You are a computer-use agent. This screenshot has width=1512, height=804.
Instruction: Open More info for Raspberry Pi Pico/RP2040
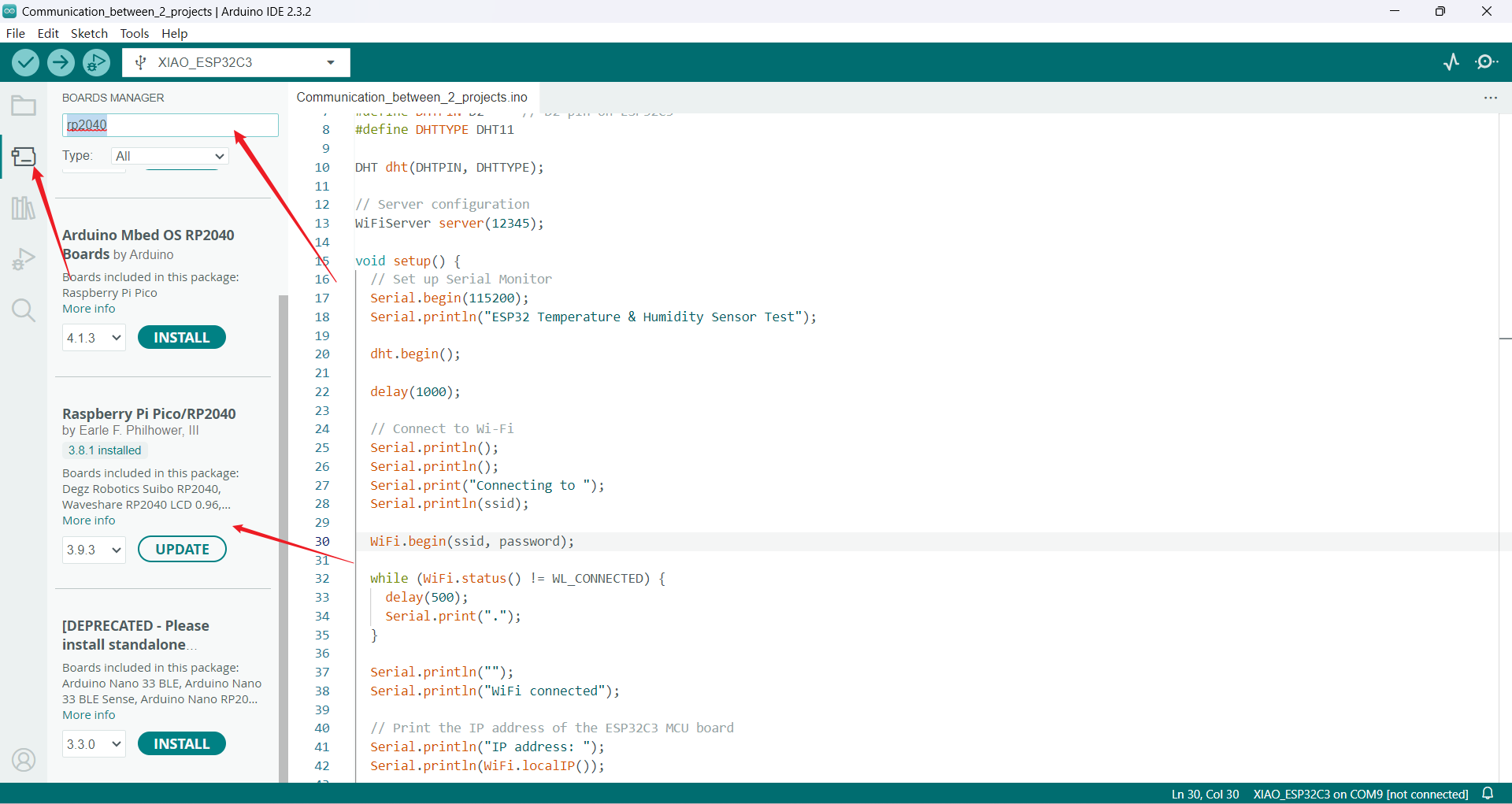(89, 521)
